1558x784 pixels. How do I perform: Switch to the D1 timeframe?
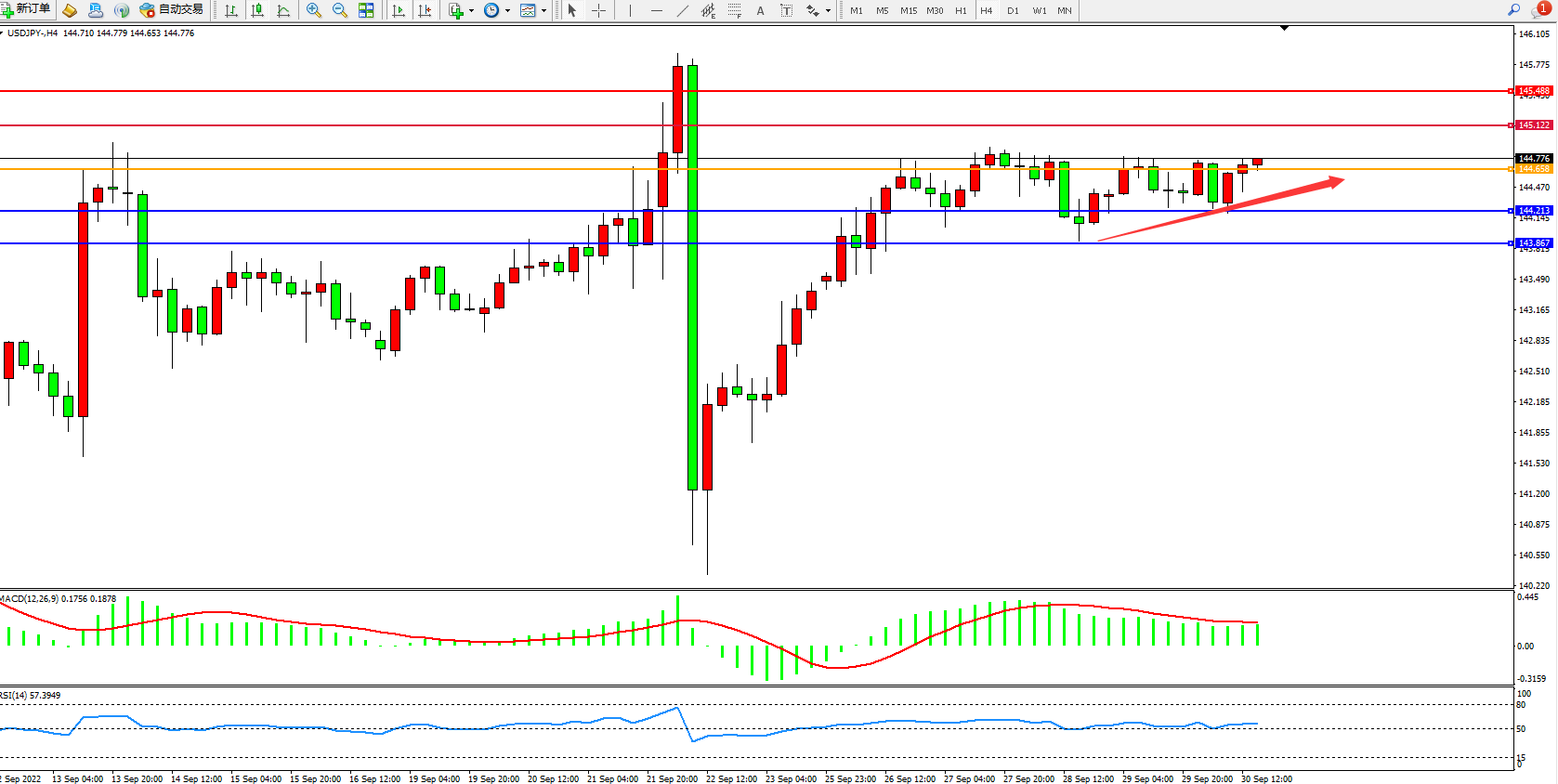(x=1013, y=11)
